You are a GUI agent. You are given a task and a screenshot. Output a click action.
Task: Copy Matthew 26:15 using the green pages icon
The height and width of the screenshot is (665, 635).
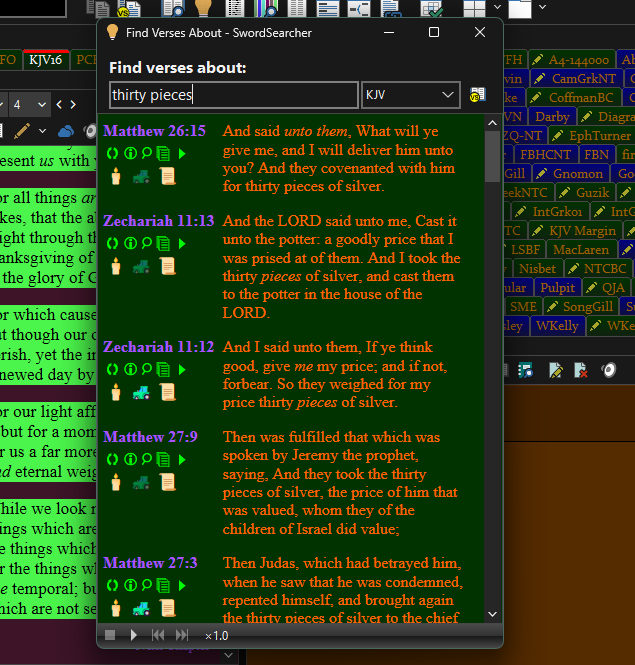pos(163,154)
